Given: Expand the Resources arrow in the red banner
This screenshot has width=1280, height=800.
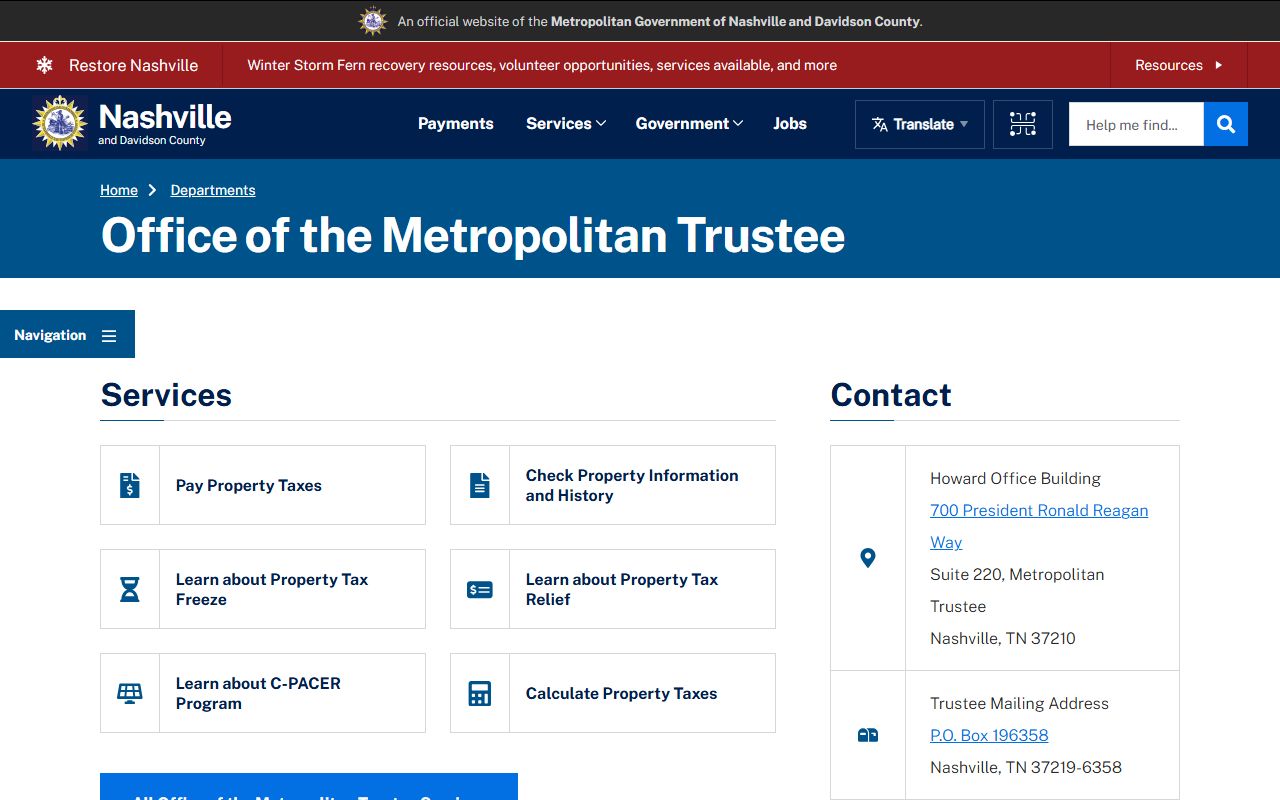Looking at the screenshot, I should point(1219,65).
